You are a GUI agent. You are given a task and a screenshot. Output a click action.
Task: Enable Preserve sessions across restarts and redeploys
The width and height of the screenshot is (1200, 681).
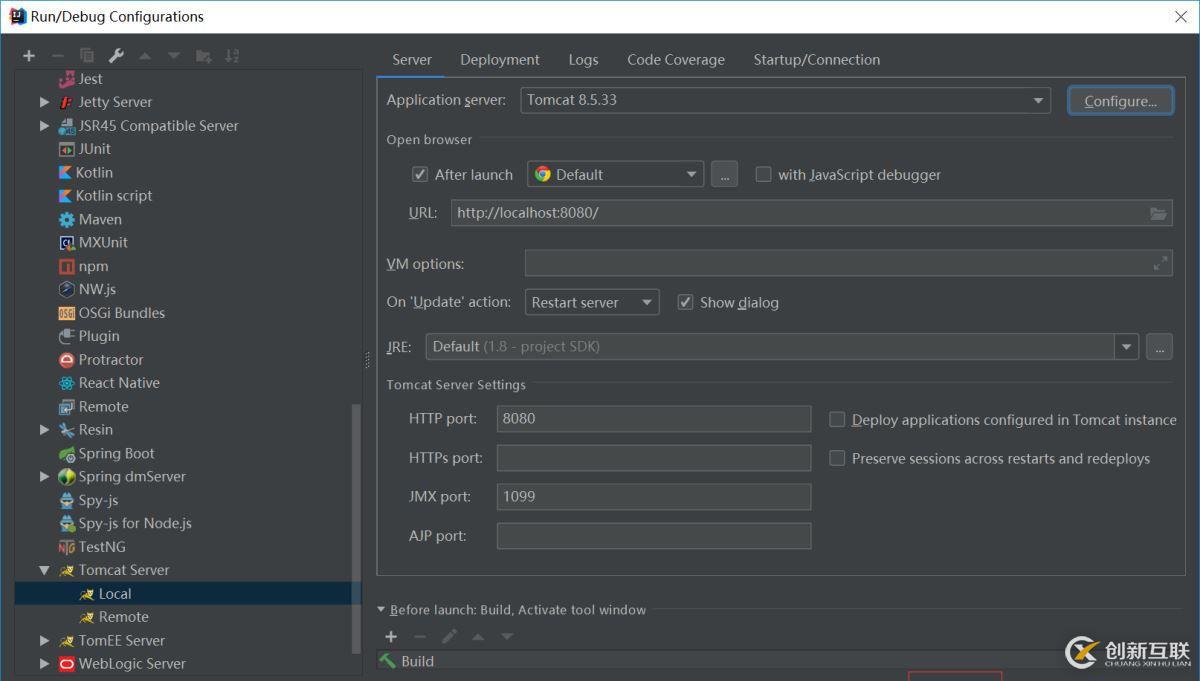pos(837,458)
